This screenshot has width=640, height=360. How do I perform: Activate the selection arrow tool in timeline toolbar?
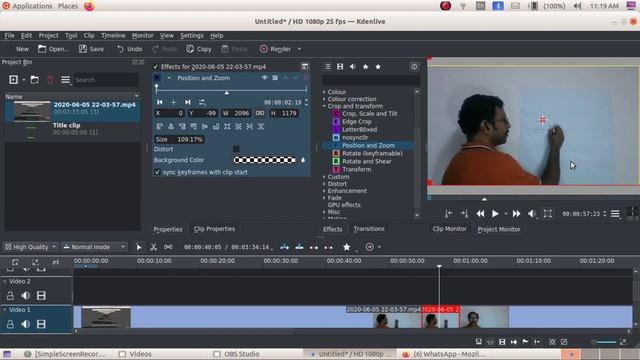[139, 247]
